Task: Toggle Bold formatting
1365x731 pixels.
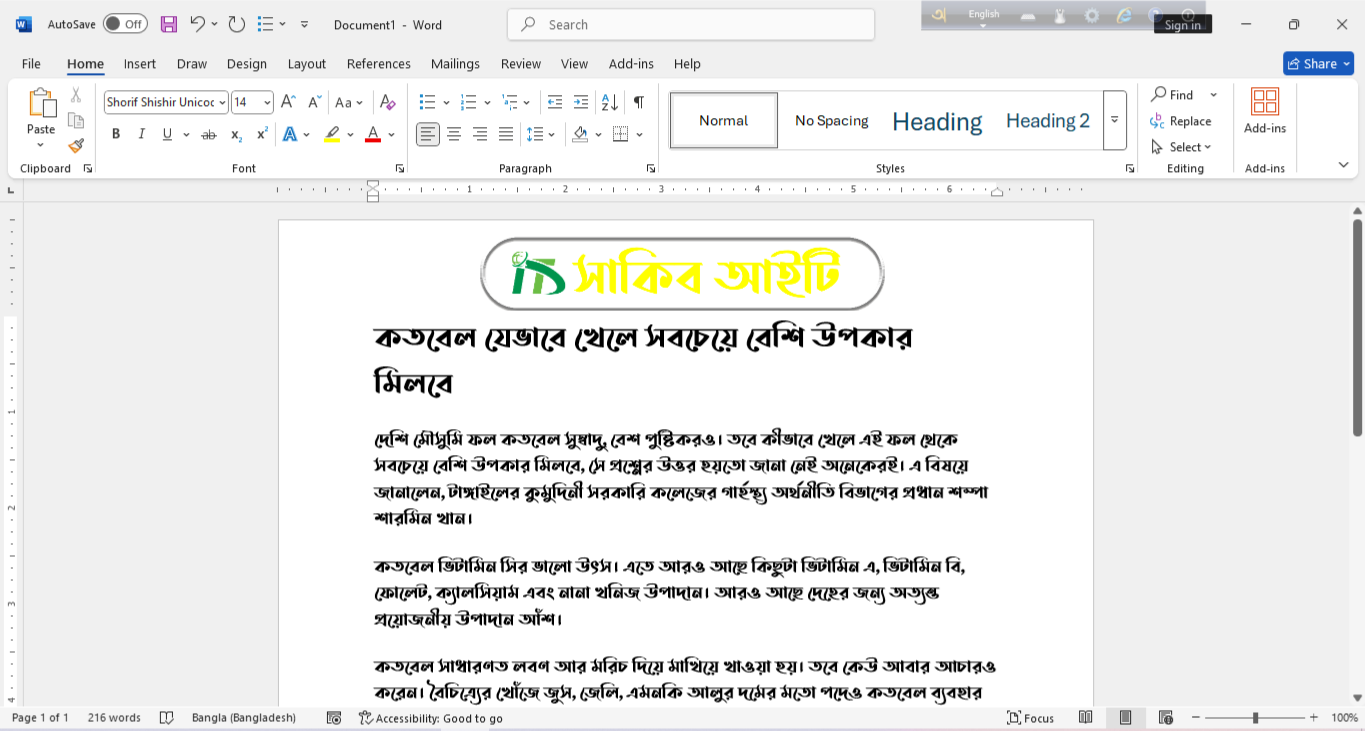Action: (116, 134)
